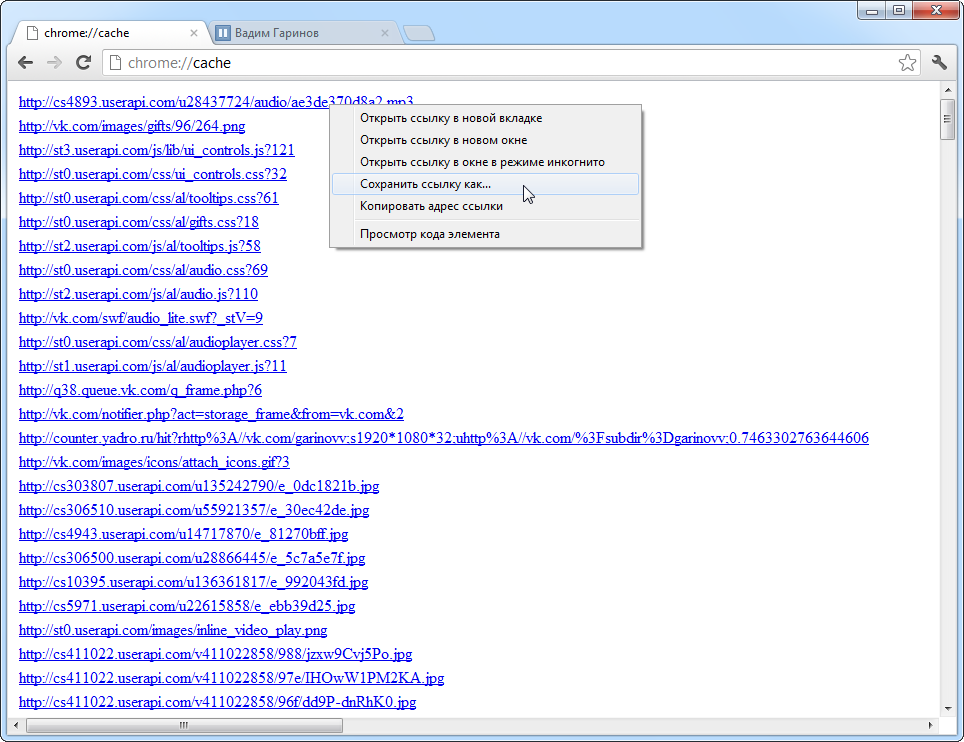Open the audio.js?110 link

coord(138,294)
